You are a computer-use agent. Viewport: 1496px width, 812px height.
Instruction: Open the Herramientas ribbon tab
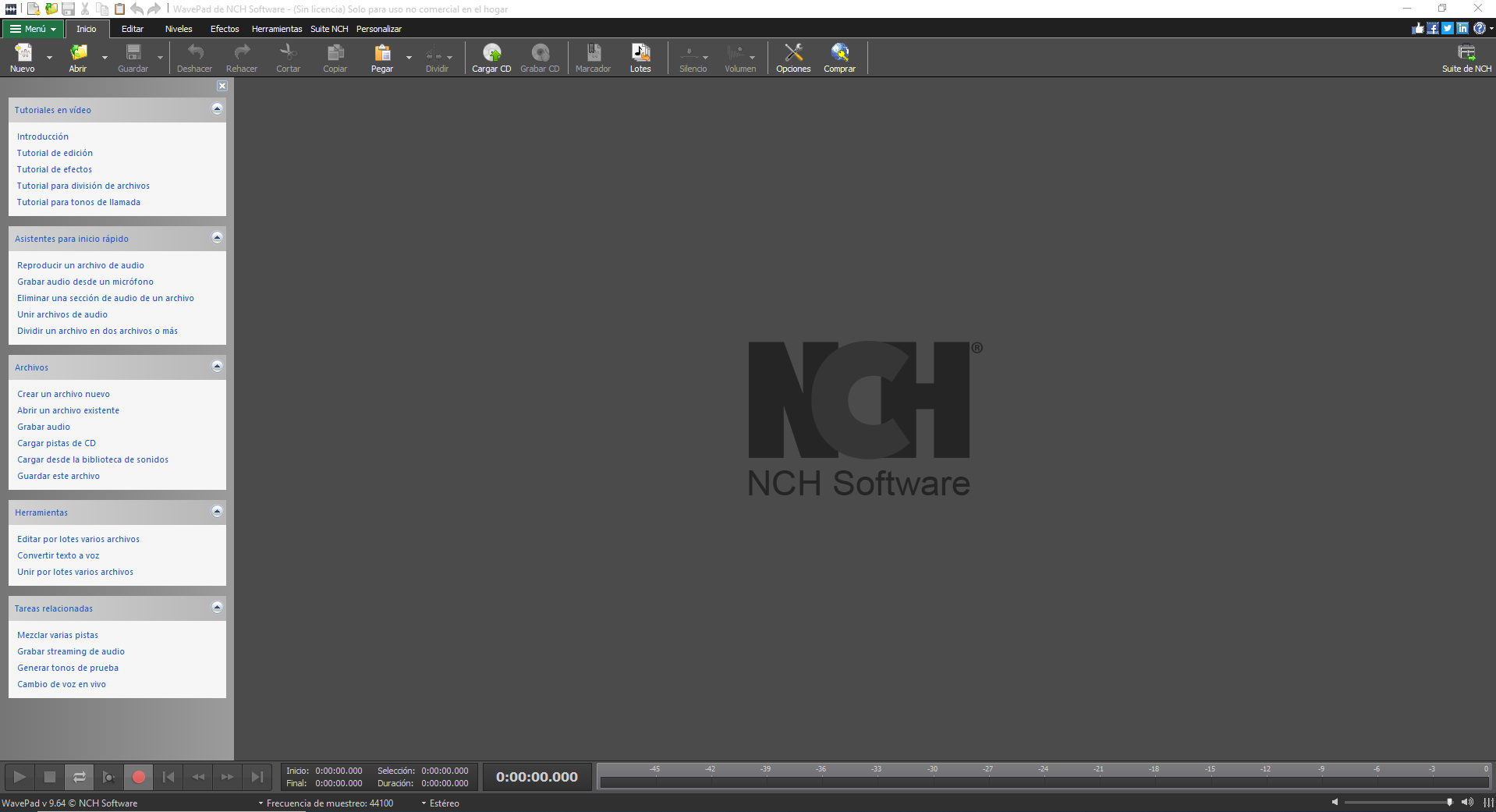pyautogui.click(x=277, y=29)
